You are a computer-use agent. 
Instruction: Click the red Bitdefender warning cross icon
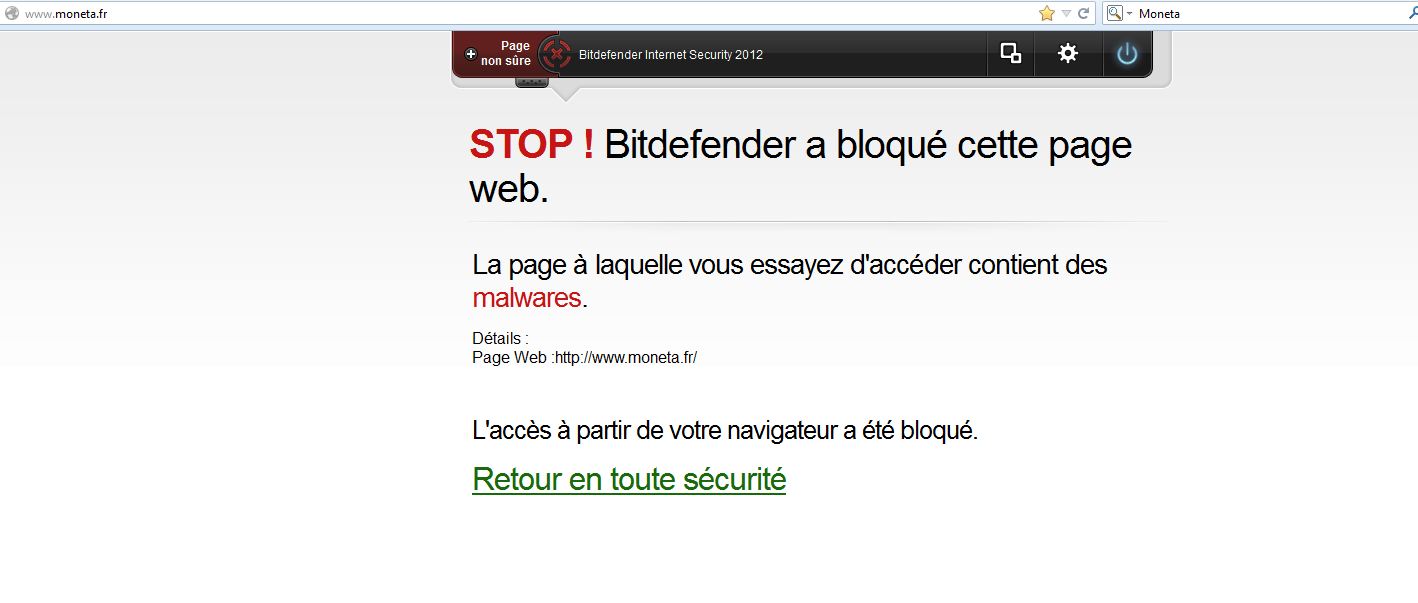556,54
